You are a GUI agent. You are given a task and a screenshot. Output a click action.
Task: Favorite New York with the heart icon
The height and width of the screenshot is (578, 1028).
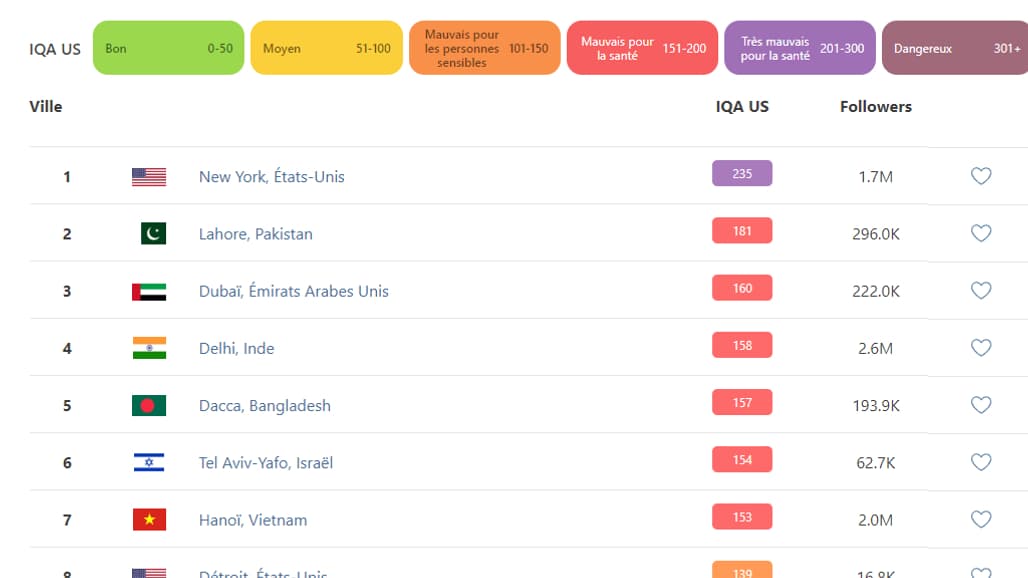[981, 176]
